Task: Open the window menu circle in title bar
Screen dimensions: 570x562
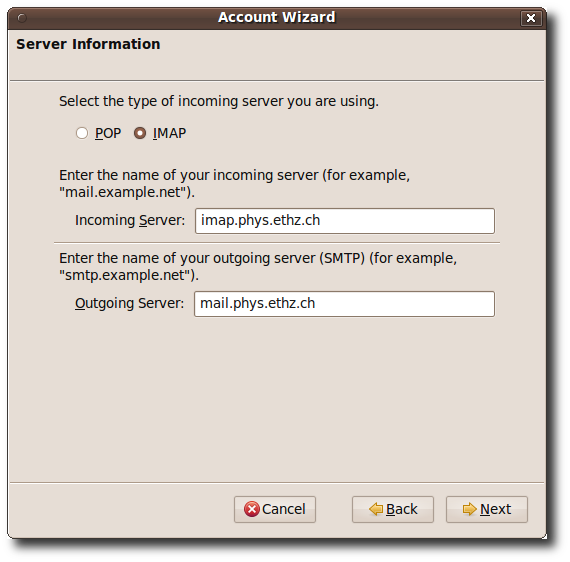Action: [x=22, y=18]
